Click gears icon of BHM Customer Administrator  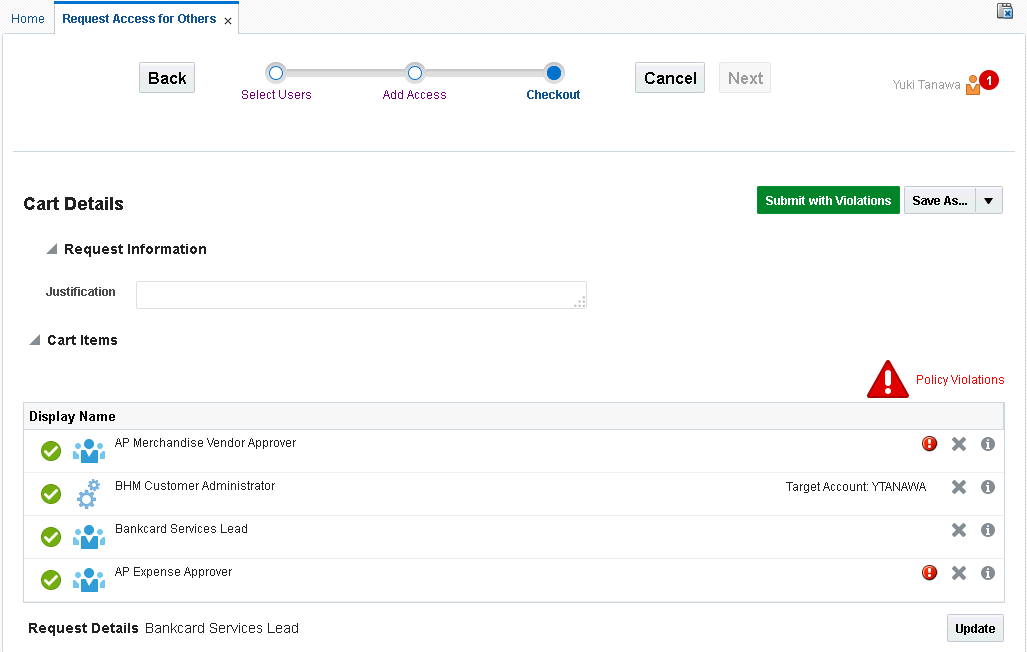pyautogui.click(x=88, y=493)
